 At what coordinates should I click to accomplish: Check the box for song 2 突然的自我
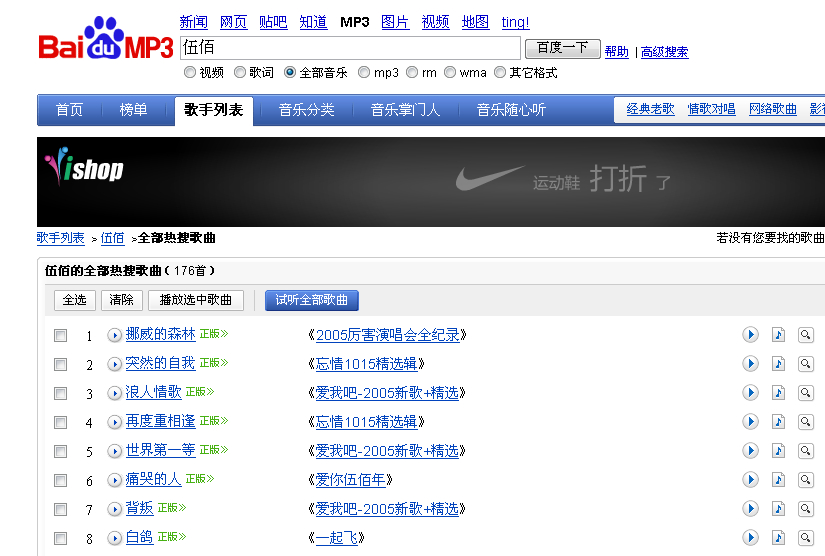(61, 365)
